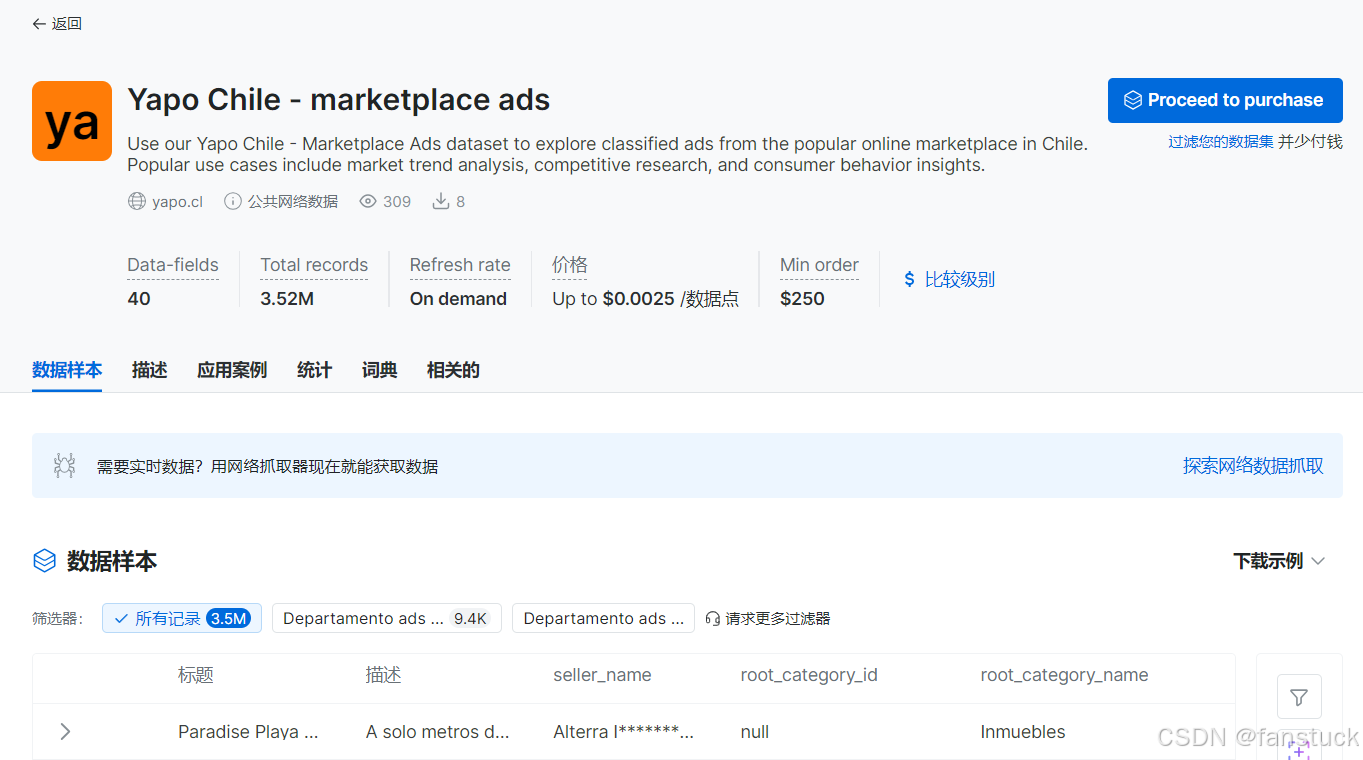Open the 比较级别 link
This screenshot has height=760, width=1363.
(x=960, y=279)
